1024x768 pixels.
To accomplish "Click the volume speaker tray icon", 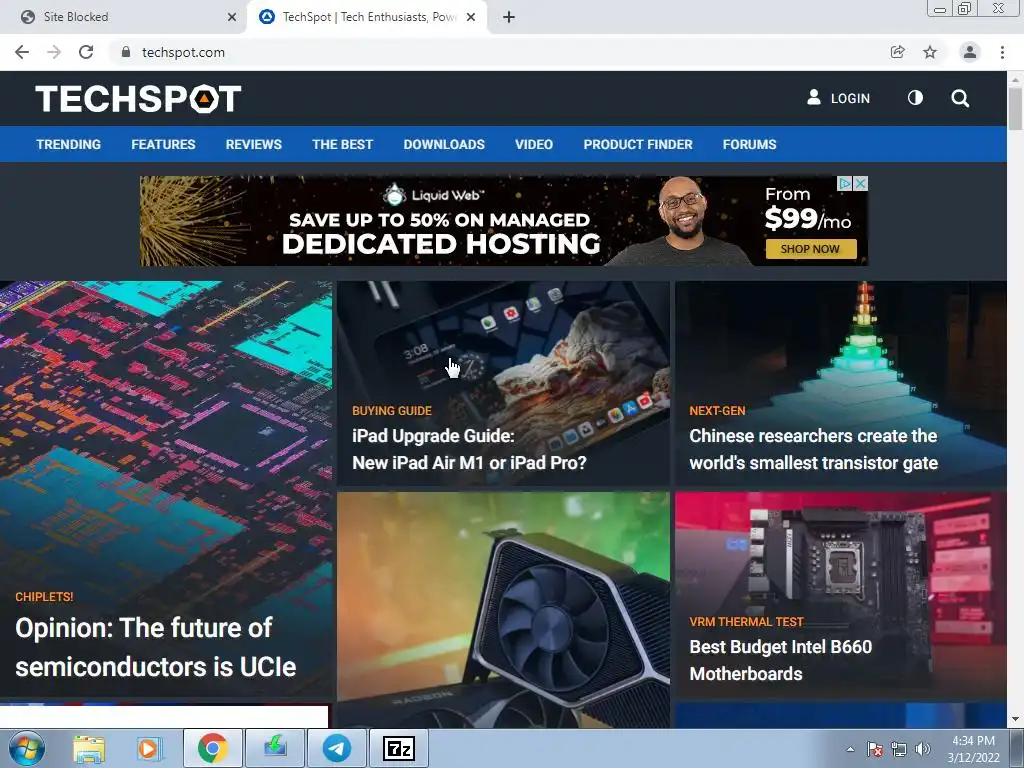I will point(923,749).
